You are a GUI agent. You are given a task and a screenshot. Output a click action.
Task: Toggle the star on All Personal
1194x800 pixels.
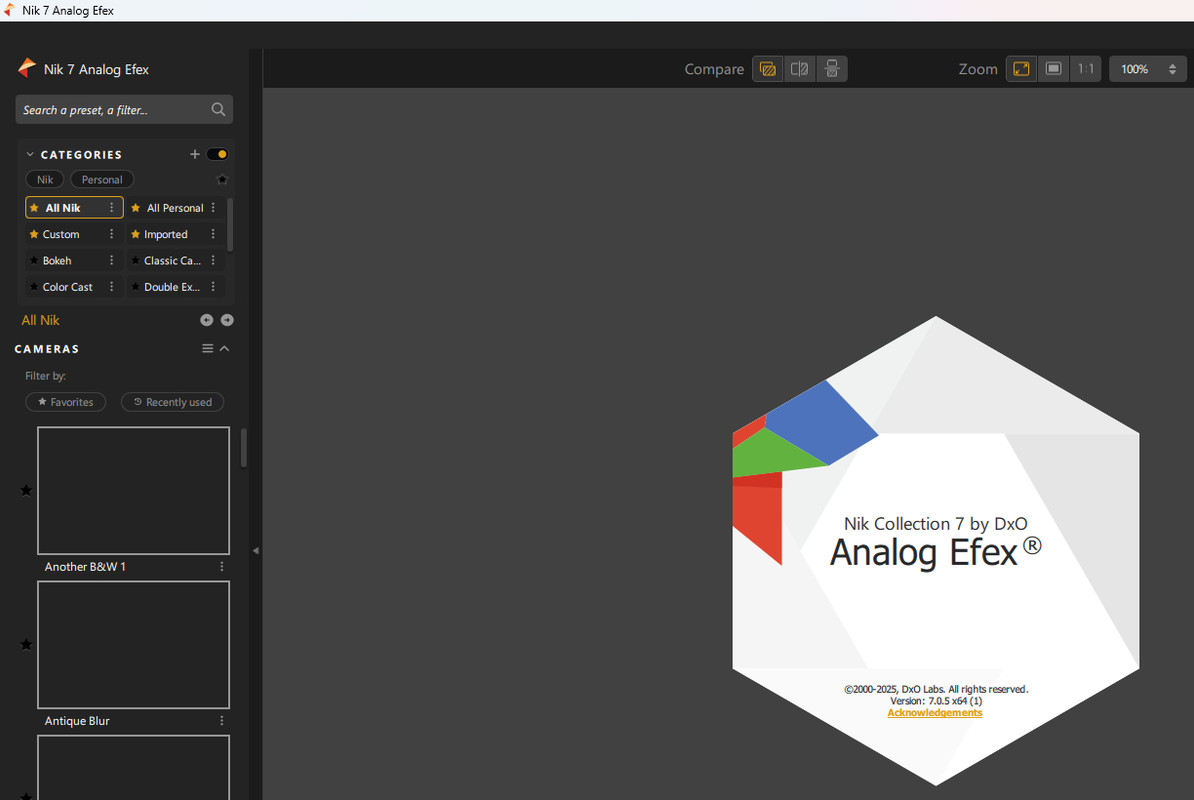(x=136, y=208)
